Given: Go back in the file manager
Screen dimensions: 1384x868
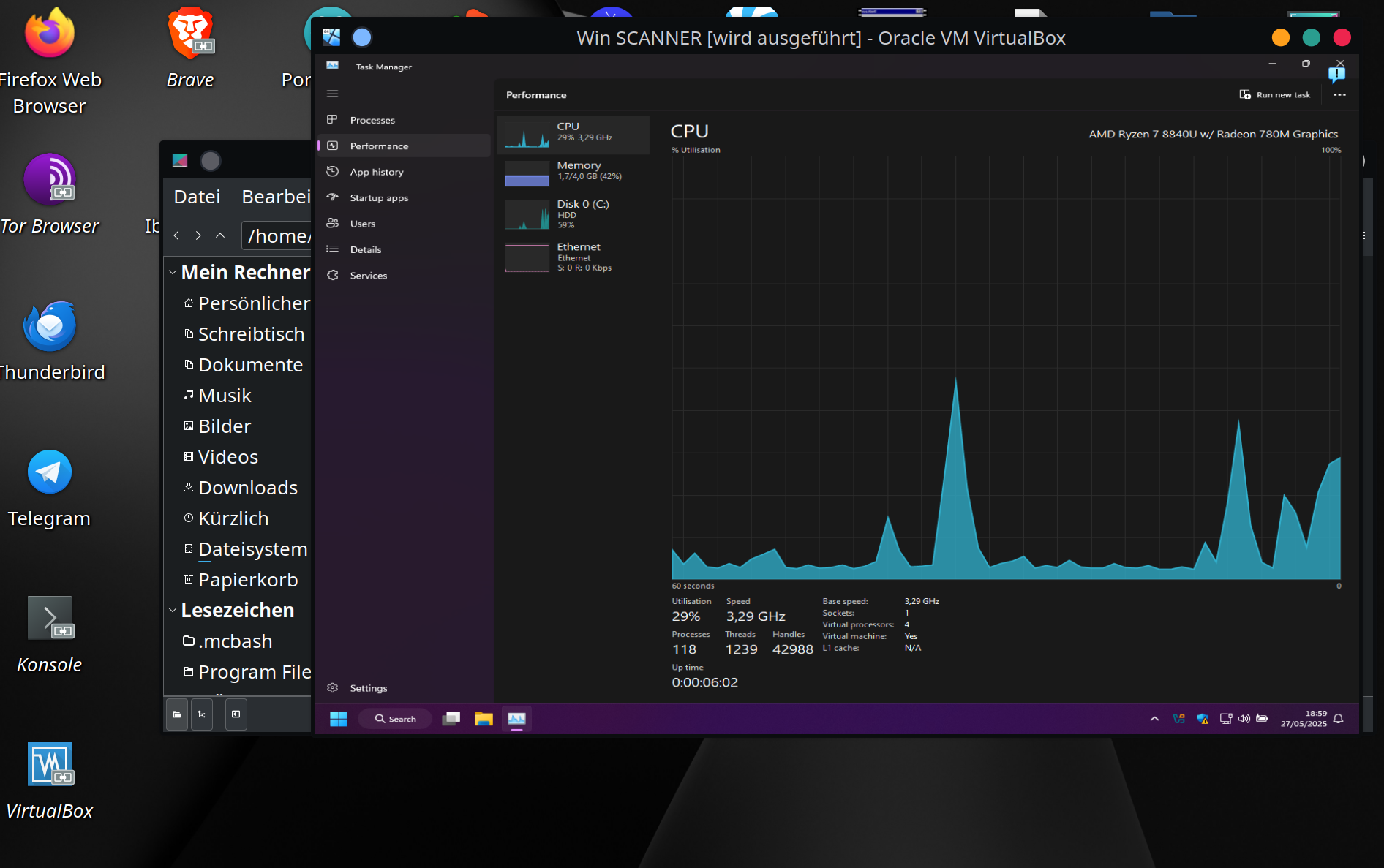Looking at the screenshot, I should click(176, 235).
